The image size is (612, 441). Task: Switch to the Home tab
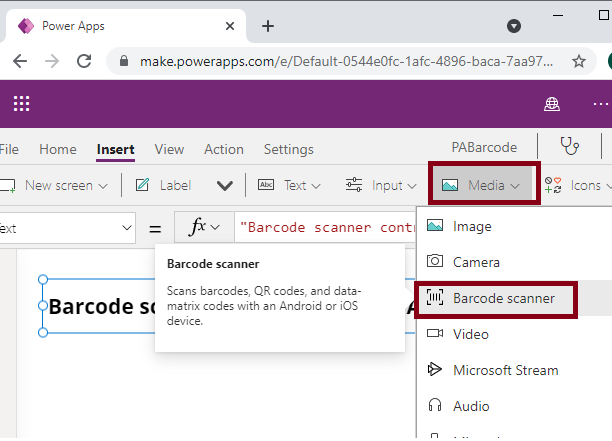tap(58, 149)
